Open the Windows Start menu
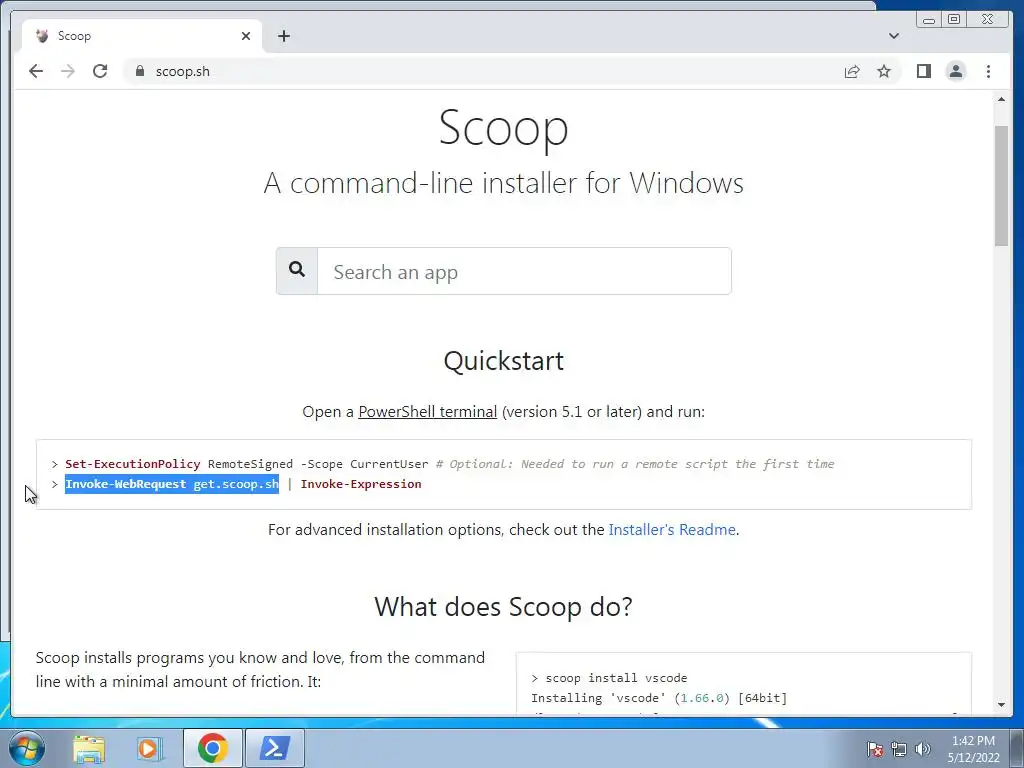The image size is (1024, 768). click(27, 748)
